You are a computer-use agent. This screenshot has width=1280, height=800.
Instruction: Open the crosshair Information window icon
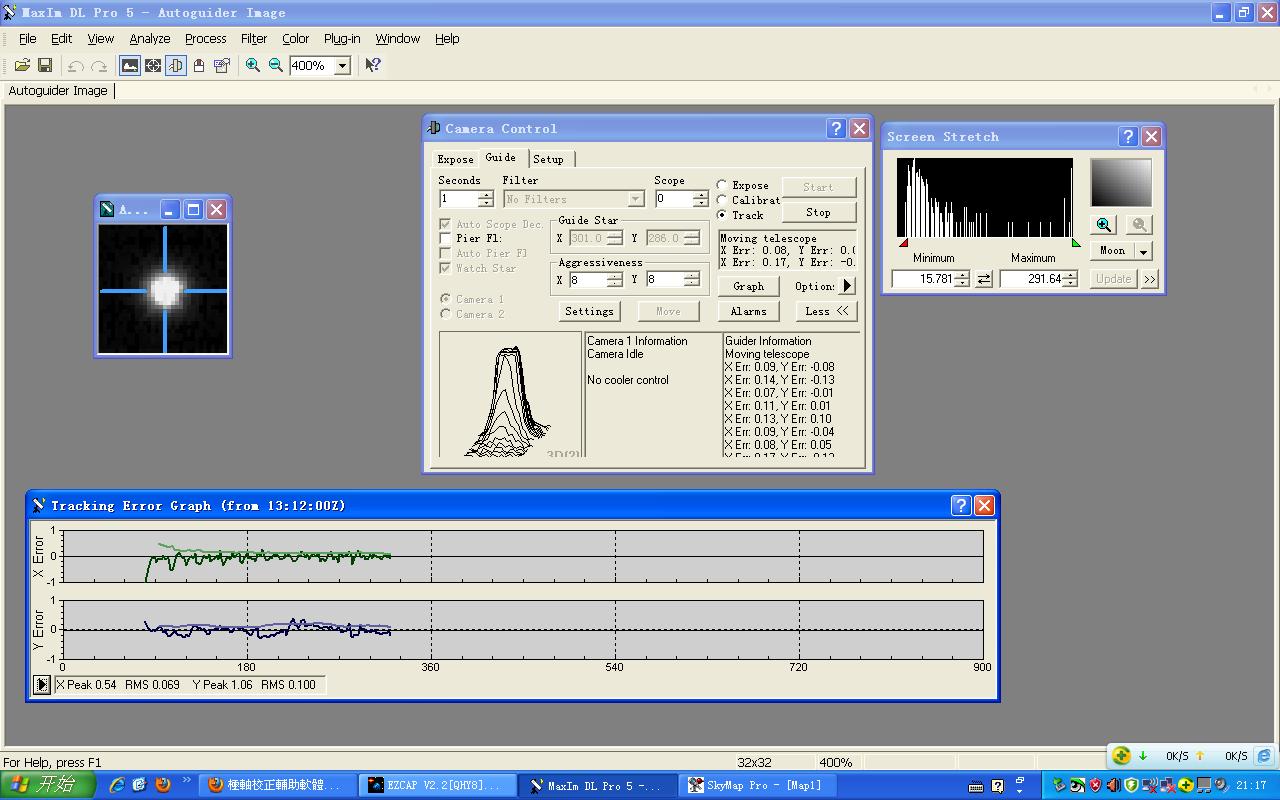(153, 65)
